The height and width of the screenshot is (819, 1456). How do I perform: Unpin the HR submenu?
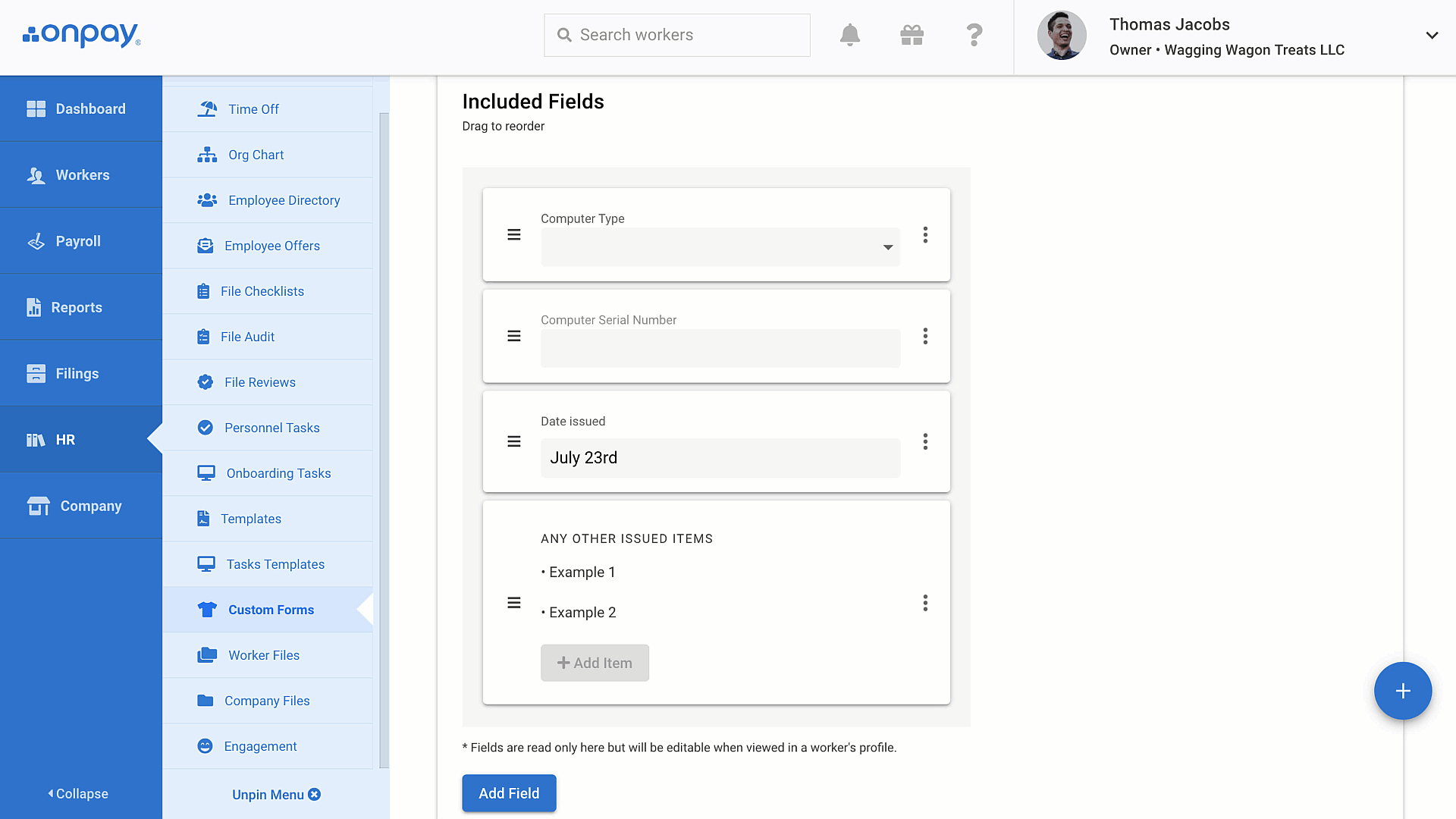[276, 795]
